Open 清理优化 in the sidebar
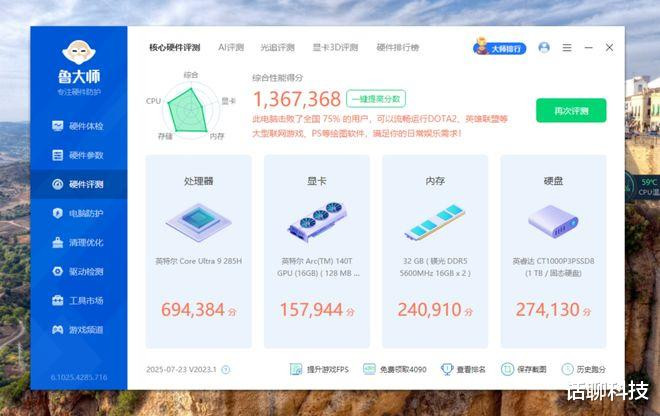The image size is (660, 416). 78,242
